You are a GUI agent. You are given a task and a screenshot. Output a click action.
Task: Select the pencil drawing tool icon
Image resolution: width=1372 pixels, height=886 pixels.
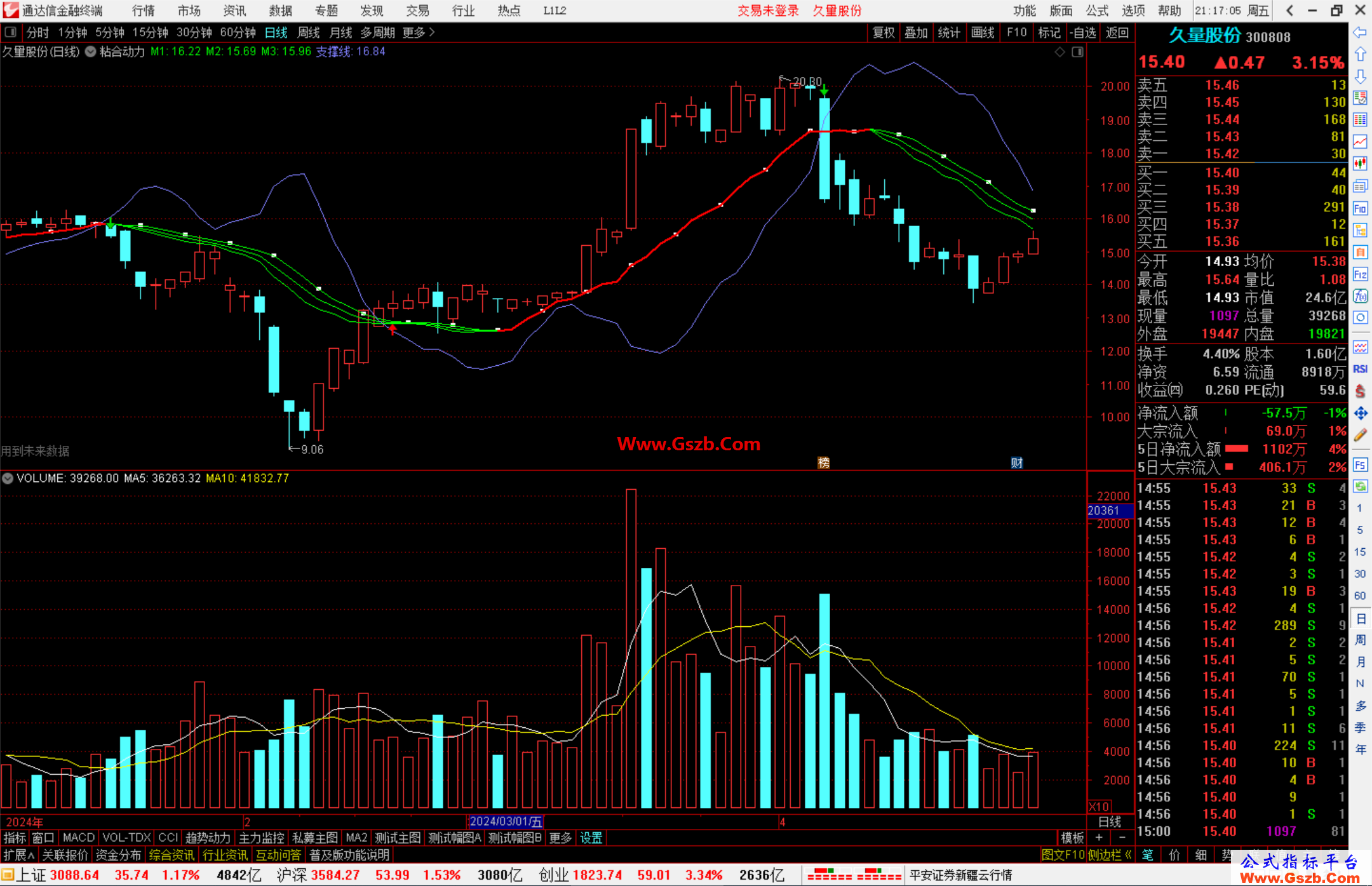pos(1360,435)
